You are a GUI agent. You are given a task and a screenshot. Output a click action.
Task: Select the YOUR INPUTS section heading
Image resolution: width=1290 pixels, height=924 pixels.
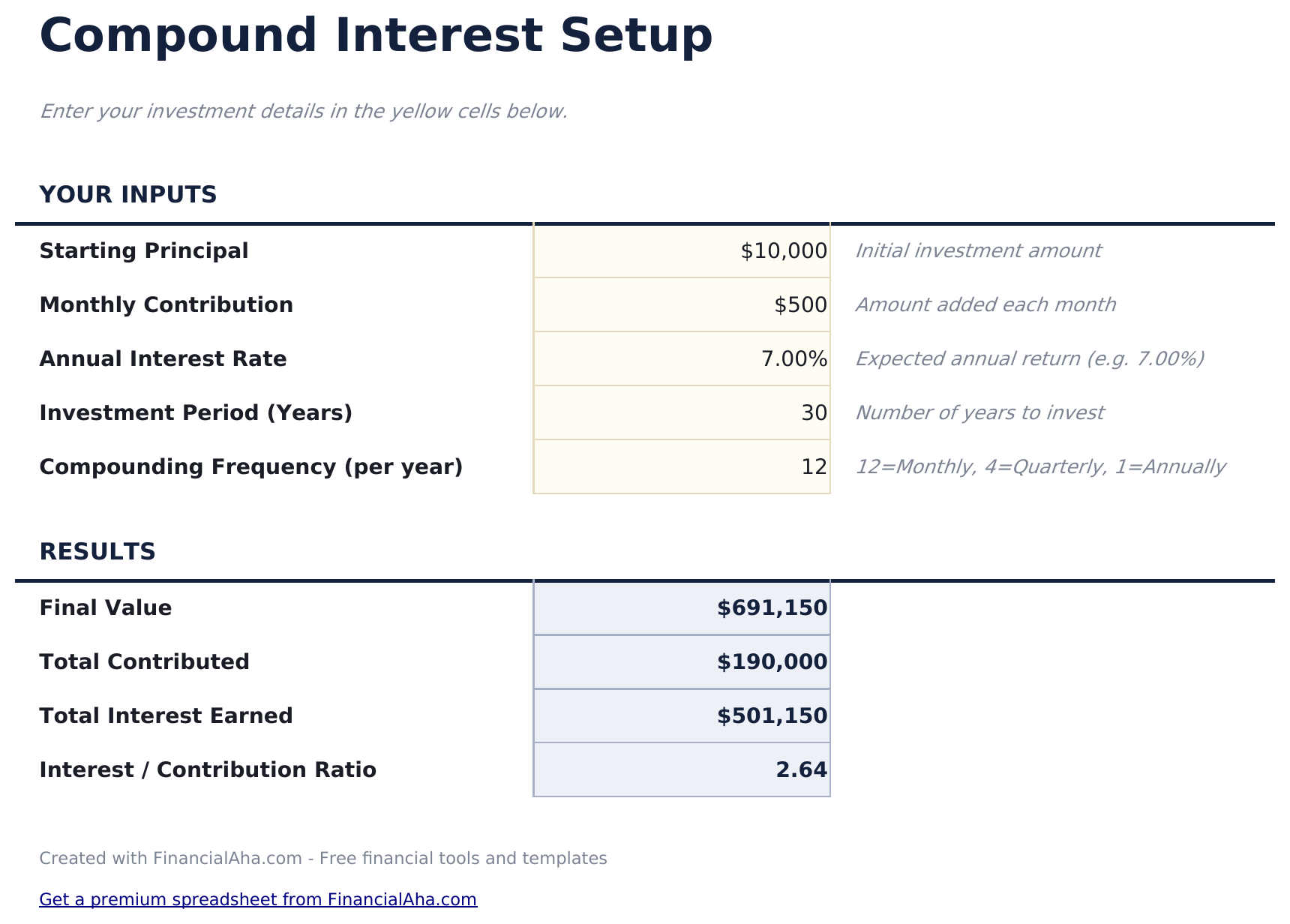tap(127, 195)
